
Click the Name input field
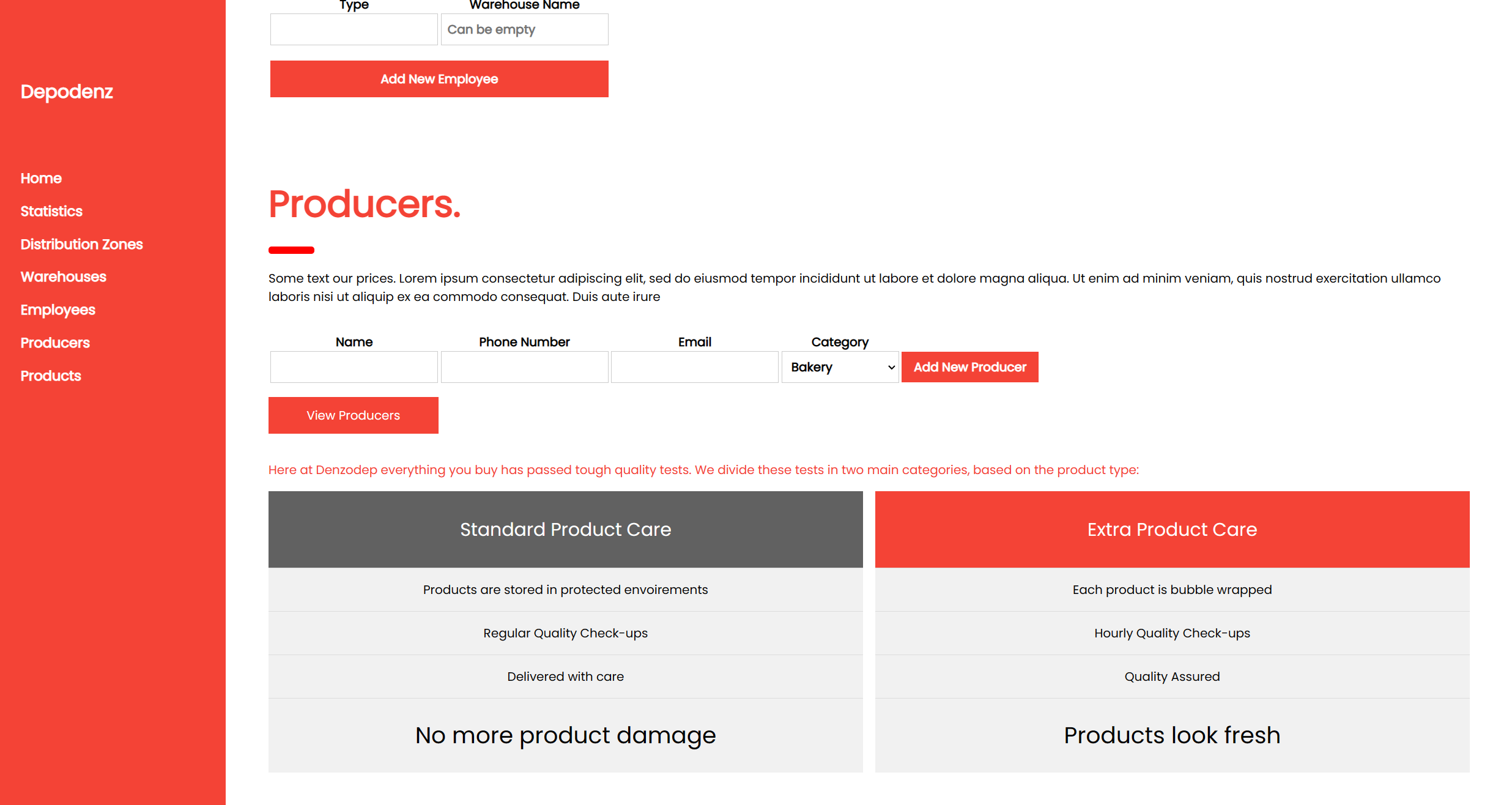[x=354, y=366]
